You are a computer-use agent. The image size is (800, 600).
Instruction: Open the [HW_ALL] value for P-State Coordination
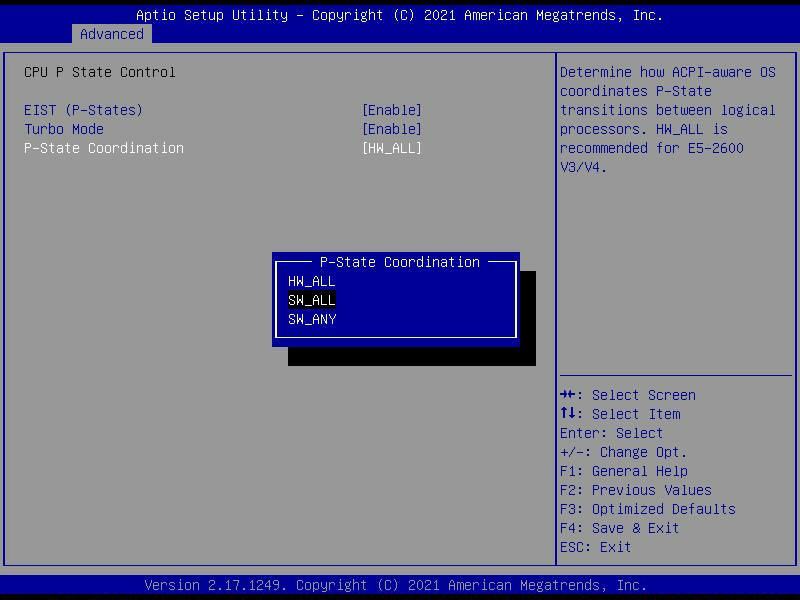392,148
